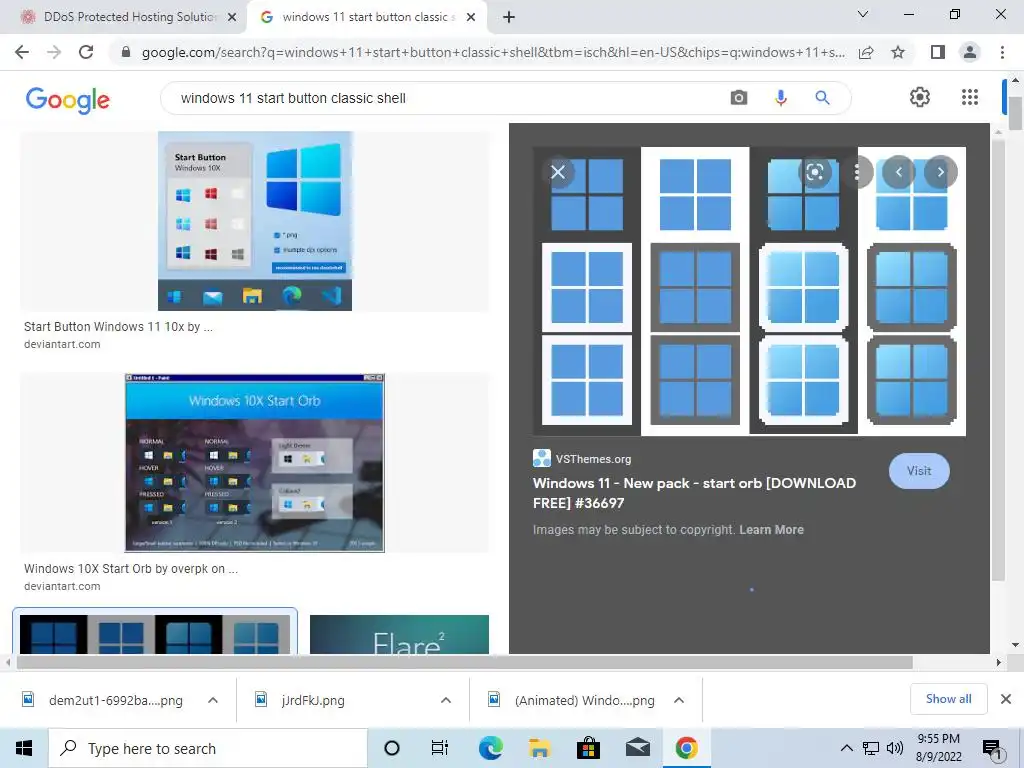Open Cortana circle on taskbar
The height and width of the screenshot is (768, 1024).
point(391,748)
